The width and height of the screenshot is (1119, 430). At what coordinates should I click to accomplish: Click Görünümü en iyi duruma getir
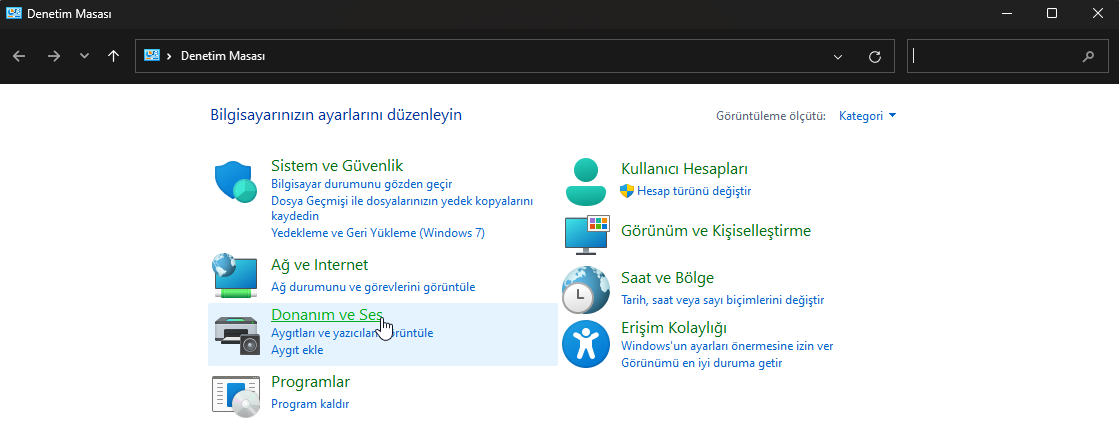pyautogui.click(x=702, y=363)
